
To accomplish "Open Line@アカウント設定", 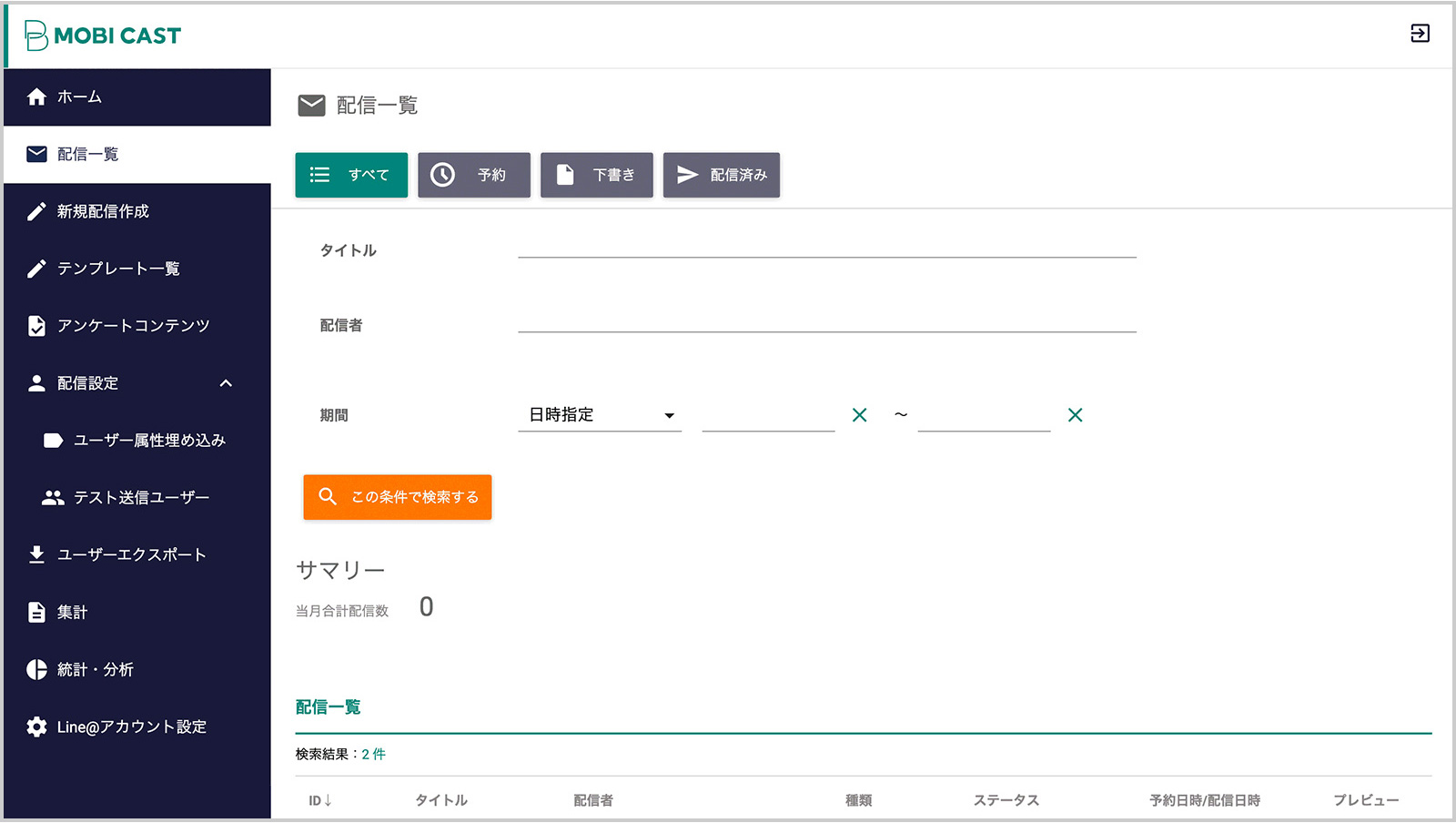I will (137, 726).
